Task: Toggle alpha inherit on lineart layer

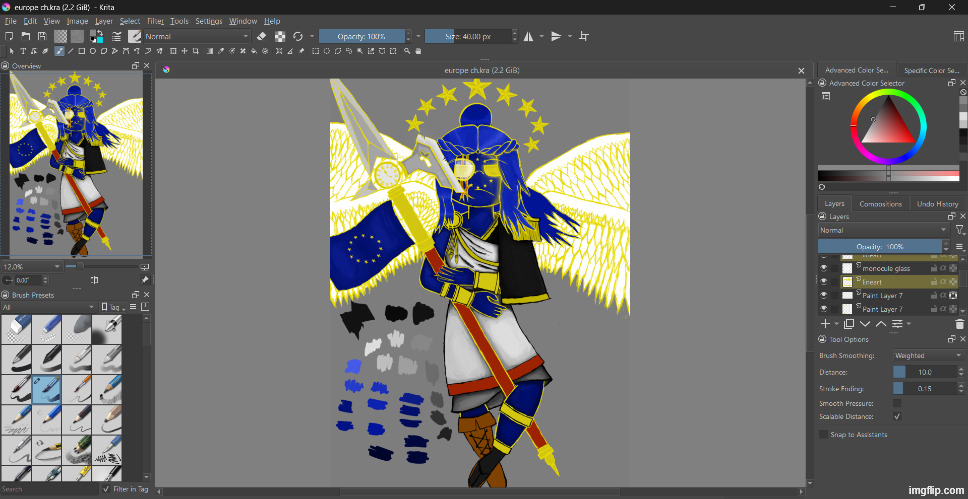Action: tap(943, 282)
